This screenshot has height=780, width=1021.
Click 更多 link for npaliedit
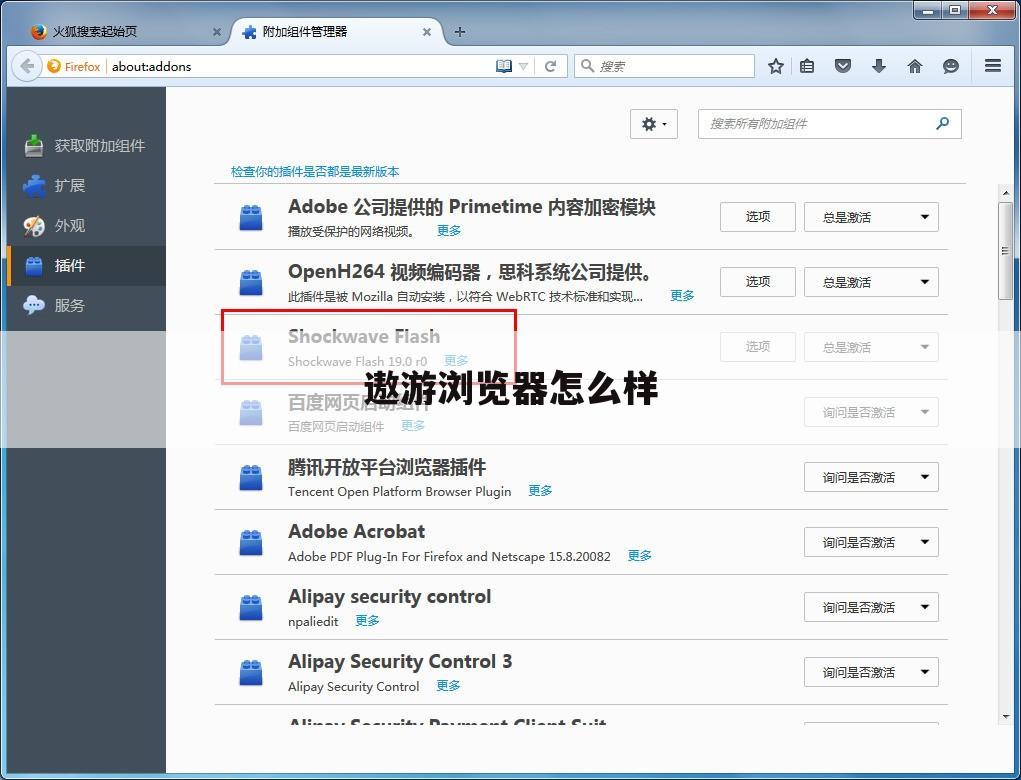pyautogui.click(x=367, y=621)
